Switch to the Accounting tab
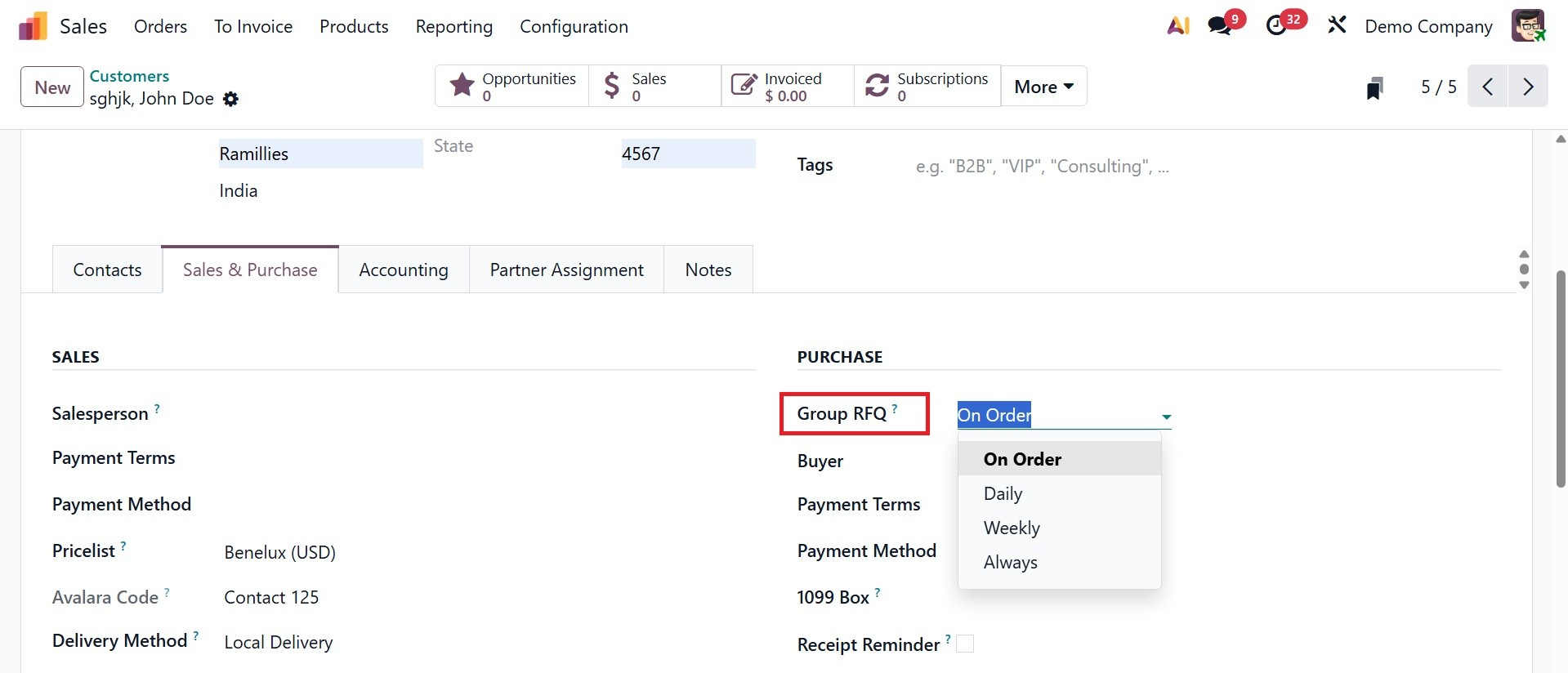Viewport: 1568px width, 673px height. [x=404, y=270]
